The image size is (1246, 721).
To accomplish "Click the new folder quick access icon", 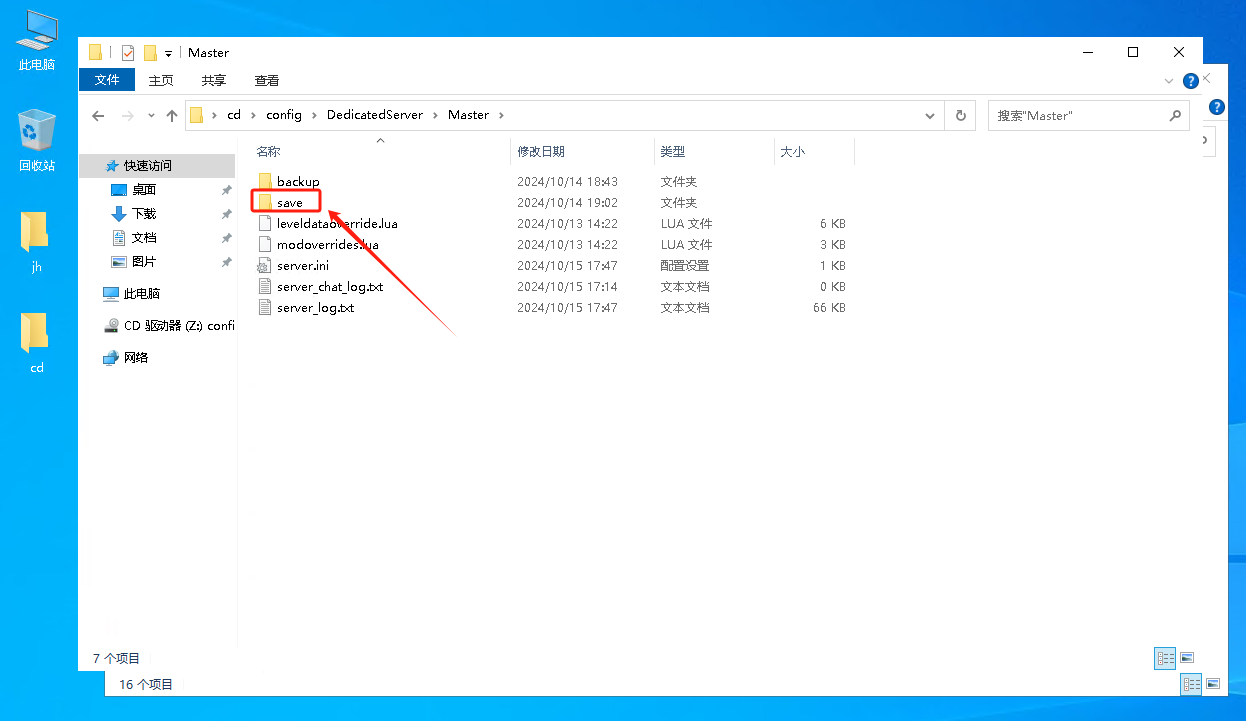I will (x=150, y=53).
